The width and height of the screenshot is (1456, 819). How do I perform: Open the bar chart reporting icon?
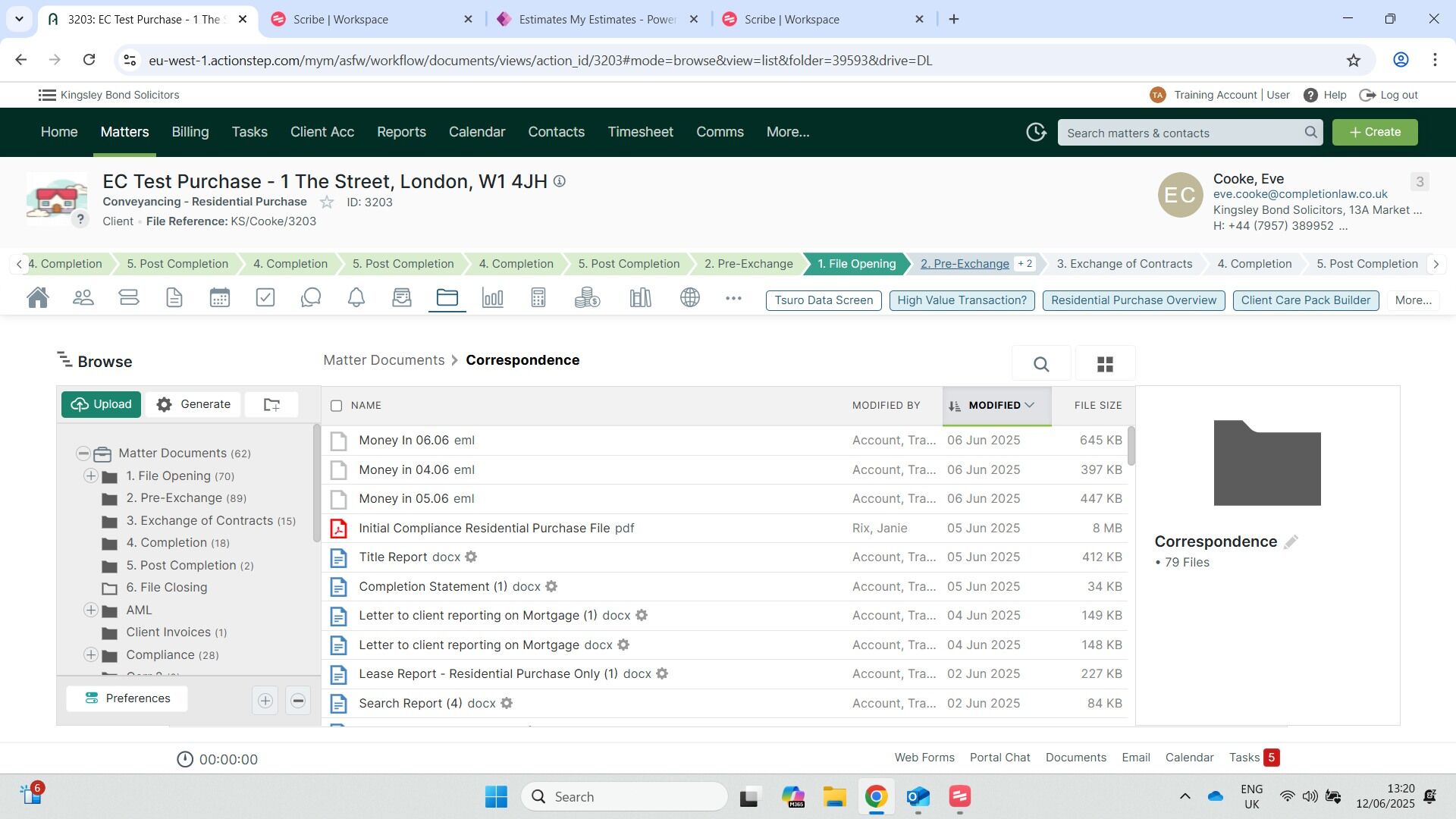[493, 298]
